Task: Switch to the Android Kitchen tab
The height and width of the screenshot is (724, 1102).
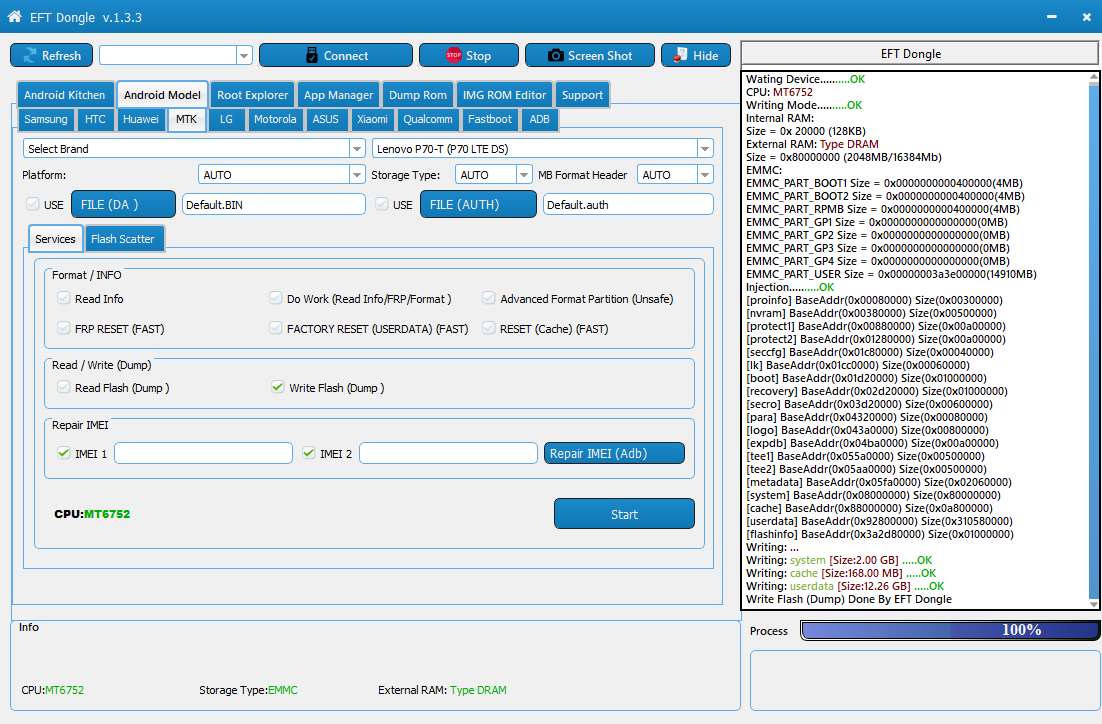Action: pyautogui.click(x=65, y=95)
